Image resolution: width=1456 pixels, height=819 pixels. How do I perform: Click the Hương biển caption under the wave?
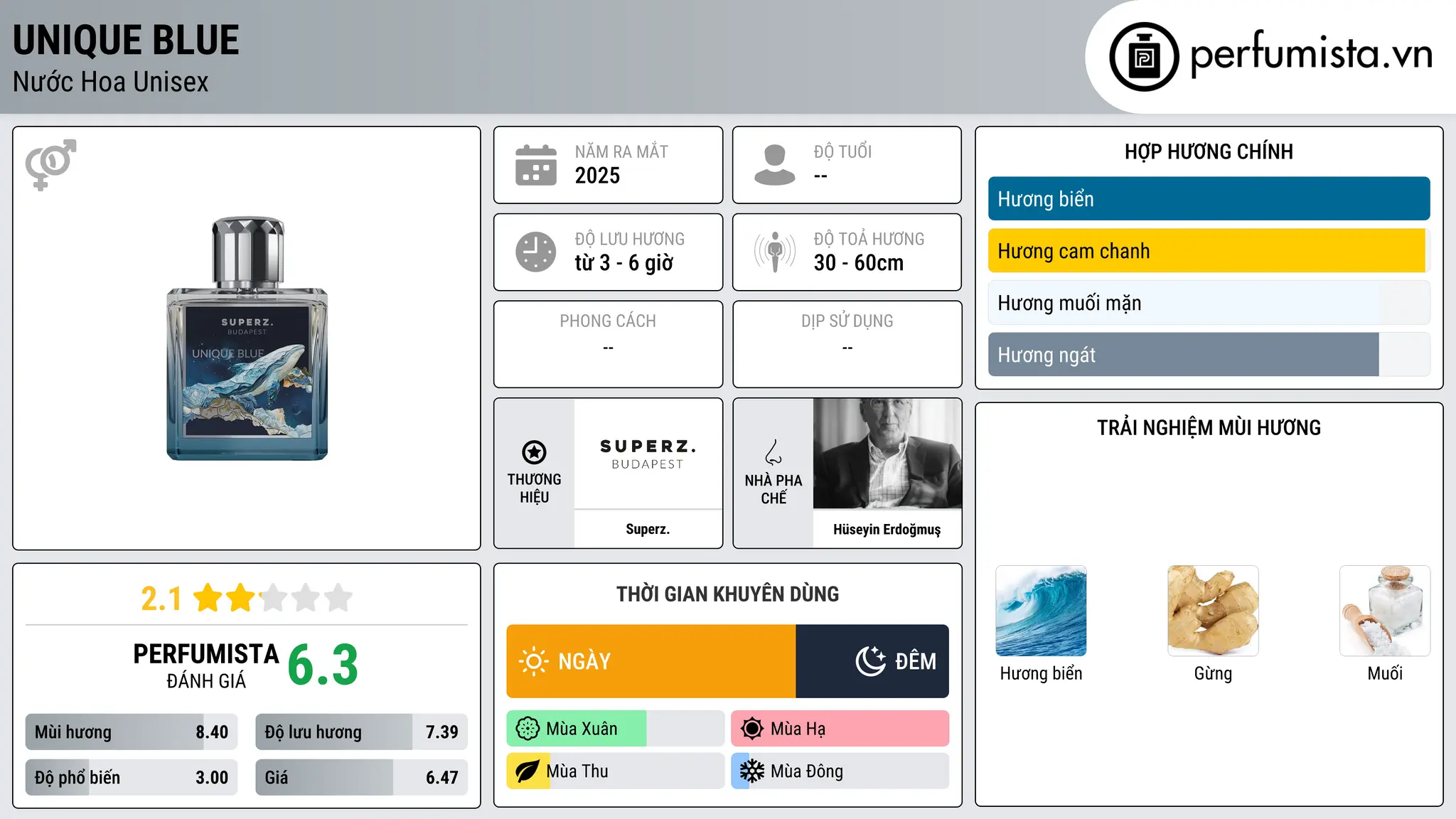click(1041, 673)
